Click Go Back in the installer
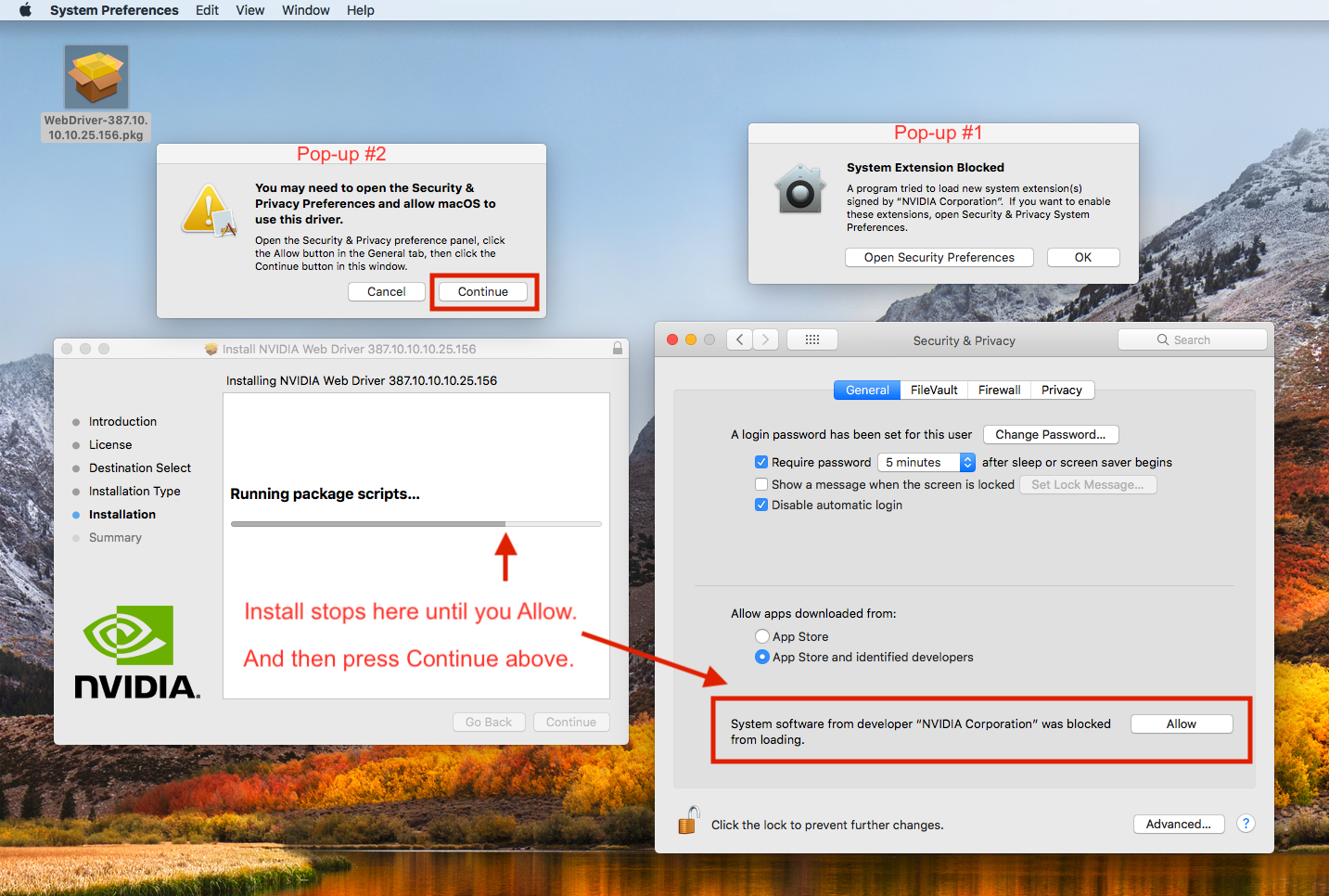The height and width of the screenshot is (896, 1329). pyautogui.click(x=489, y=722)
